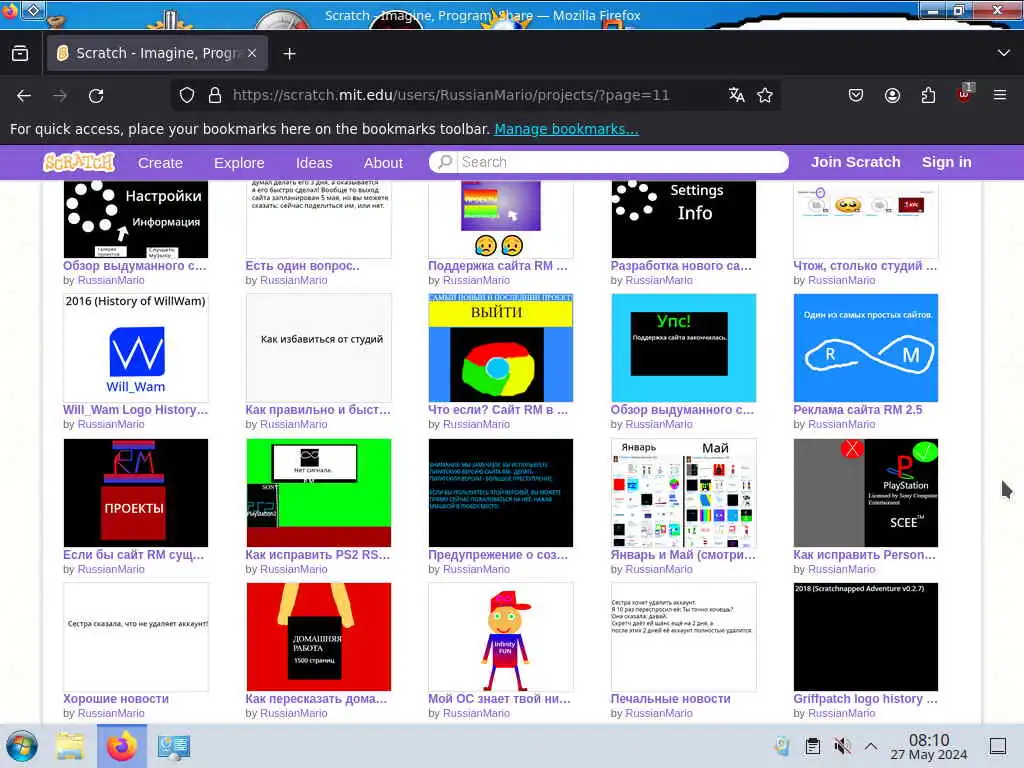Open the PlayStation SCEE thumbnail
The width and height of the screenshot is (1024, 768).
(866, 492)
